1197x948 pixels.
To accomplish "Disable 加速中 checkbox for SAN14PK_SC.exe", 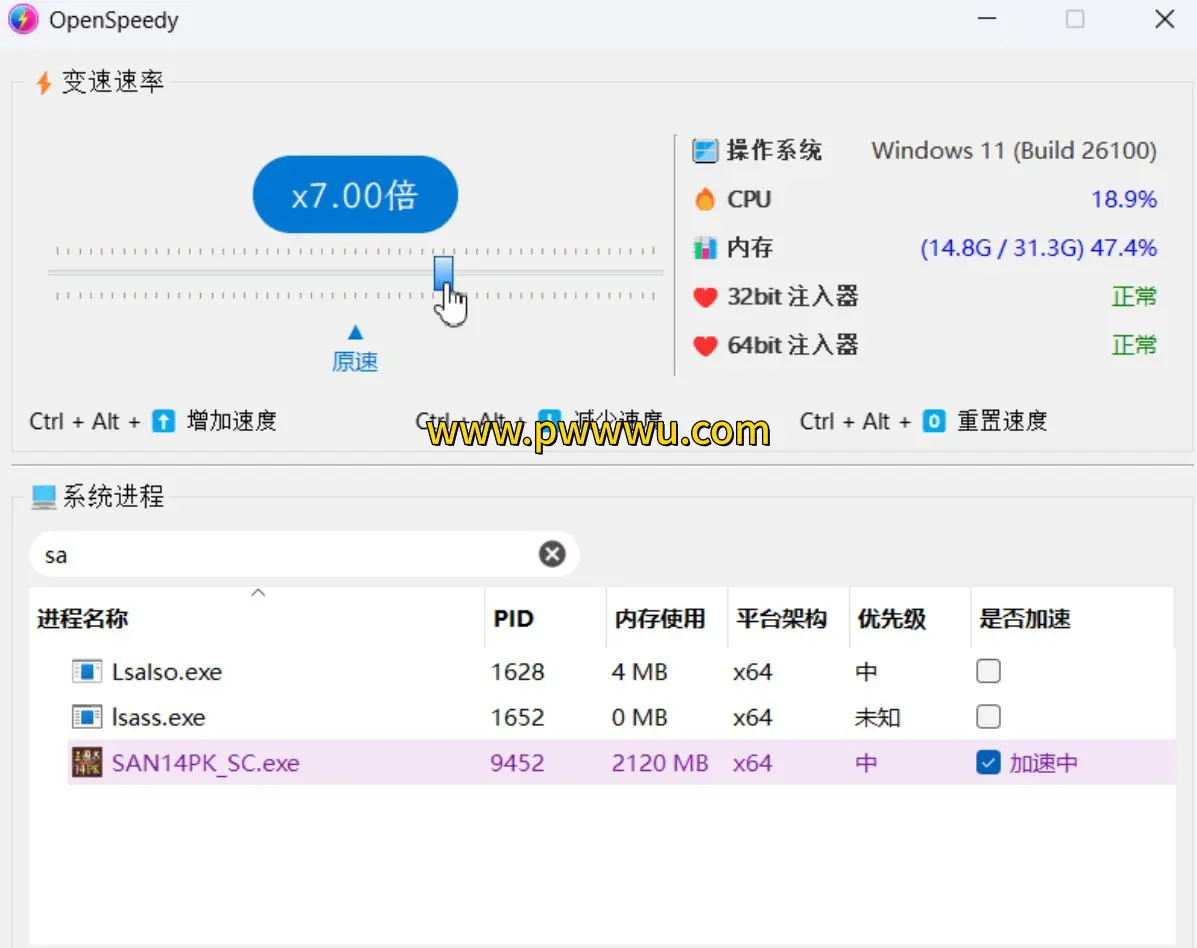I will [988, 762].
